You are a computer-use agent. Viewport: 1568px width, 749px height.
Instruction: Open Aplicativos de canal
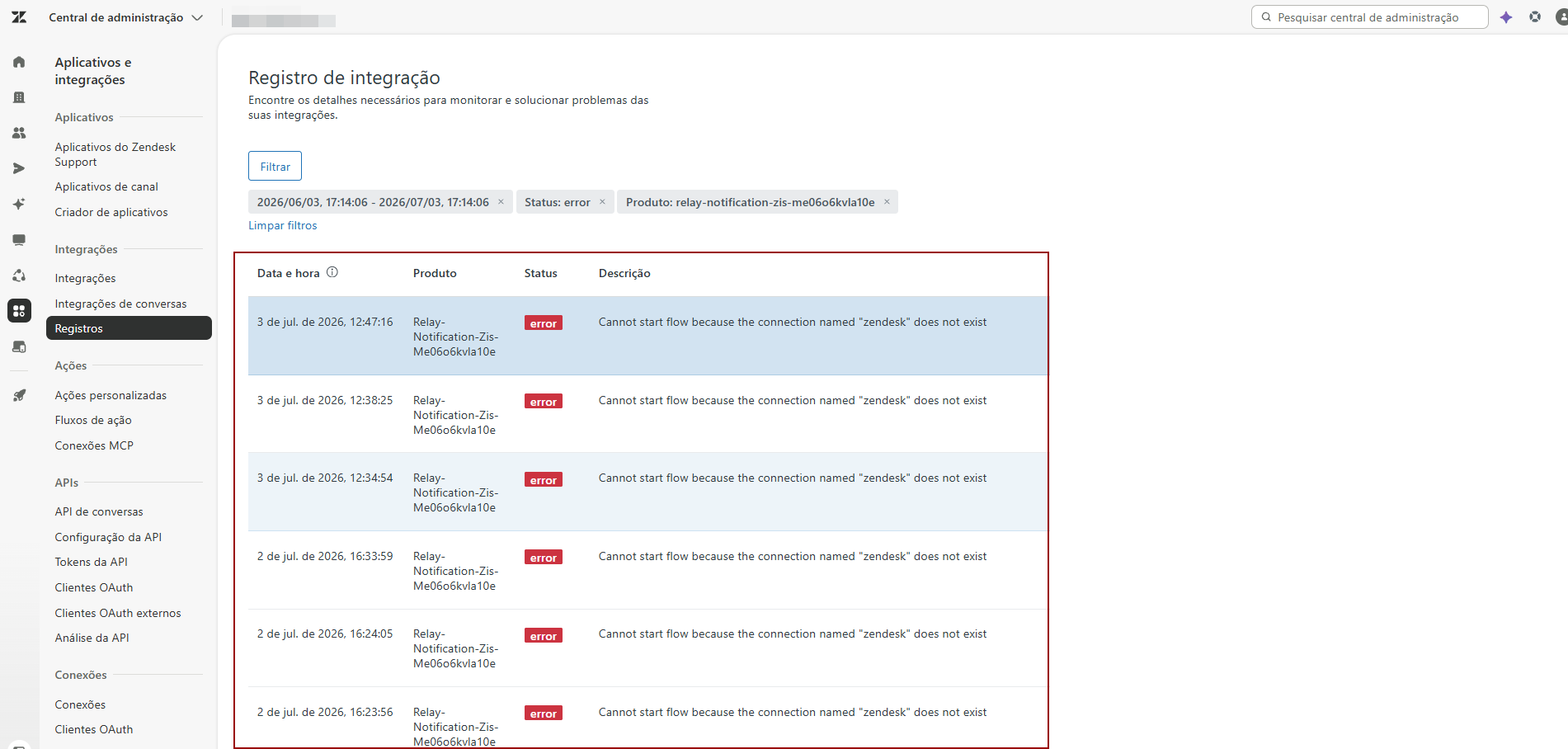(x=106, y=186)
